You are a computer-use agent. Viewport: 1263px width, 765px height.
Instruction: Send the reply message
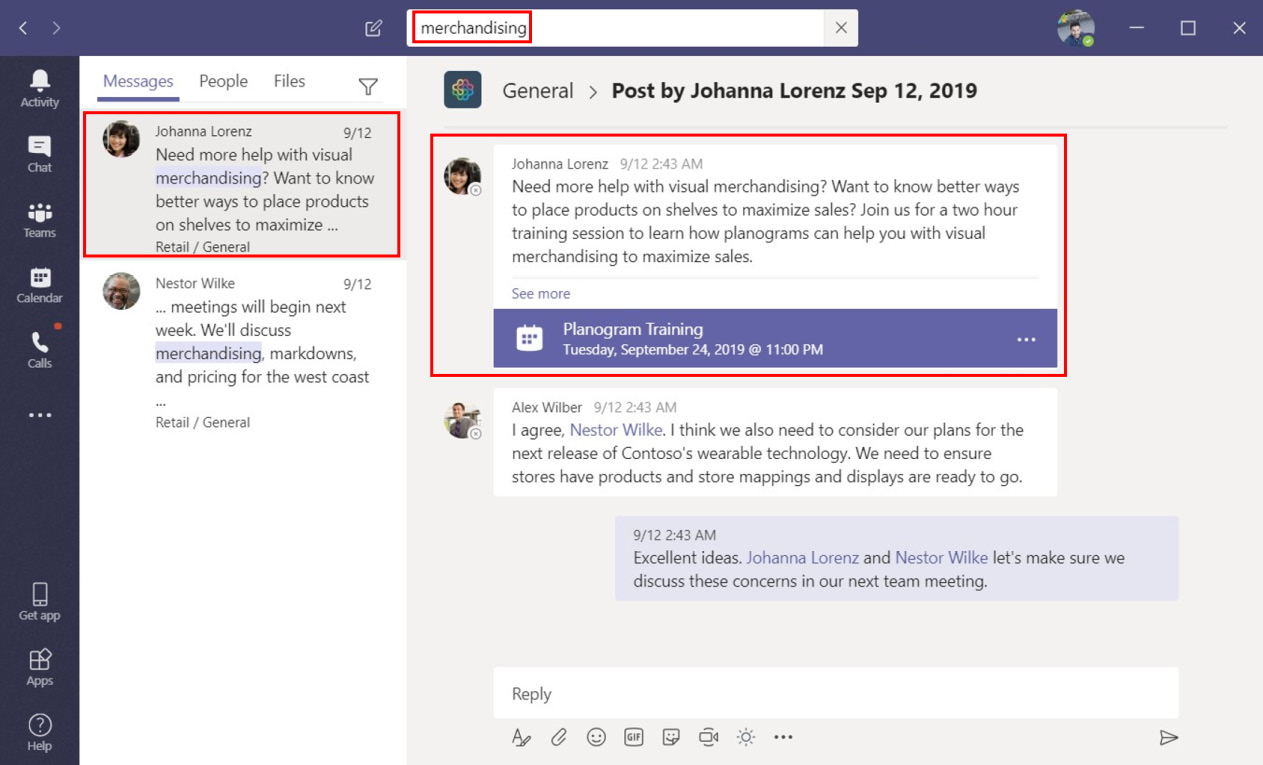[1168, 738]
